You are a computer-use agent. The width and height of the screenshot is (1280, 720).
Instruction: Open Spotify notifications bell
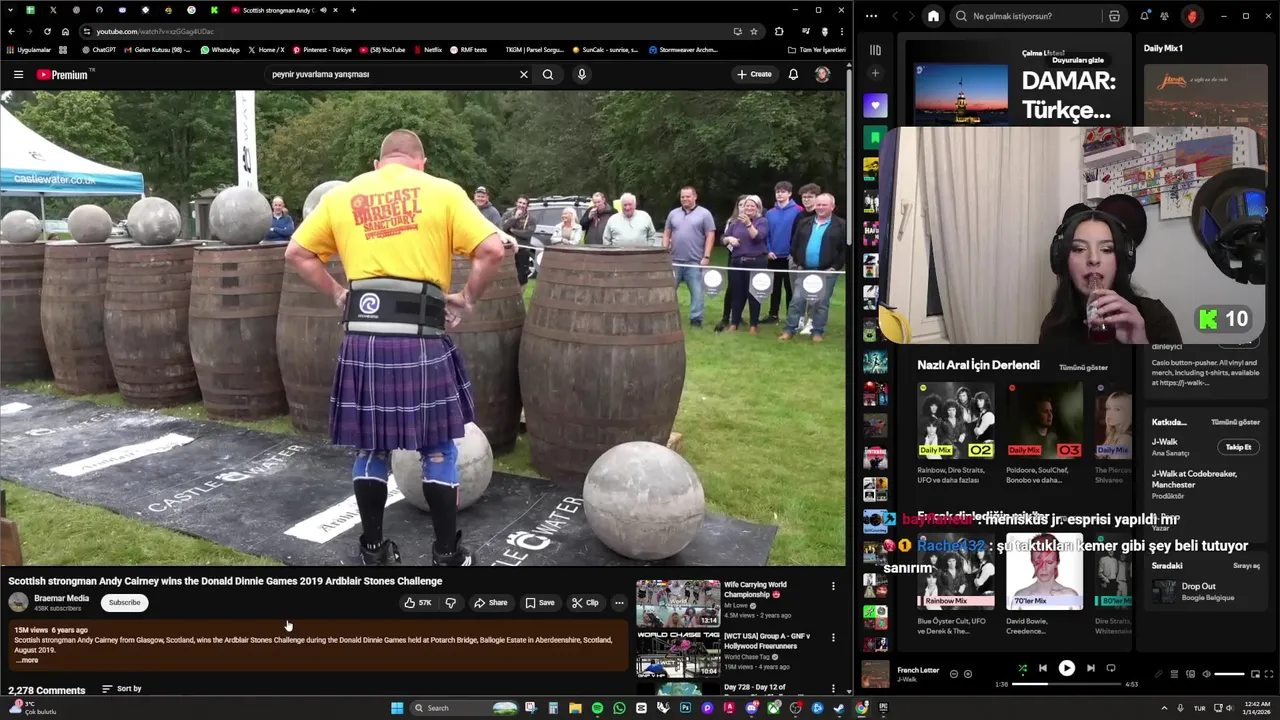pos(1144,16)
